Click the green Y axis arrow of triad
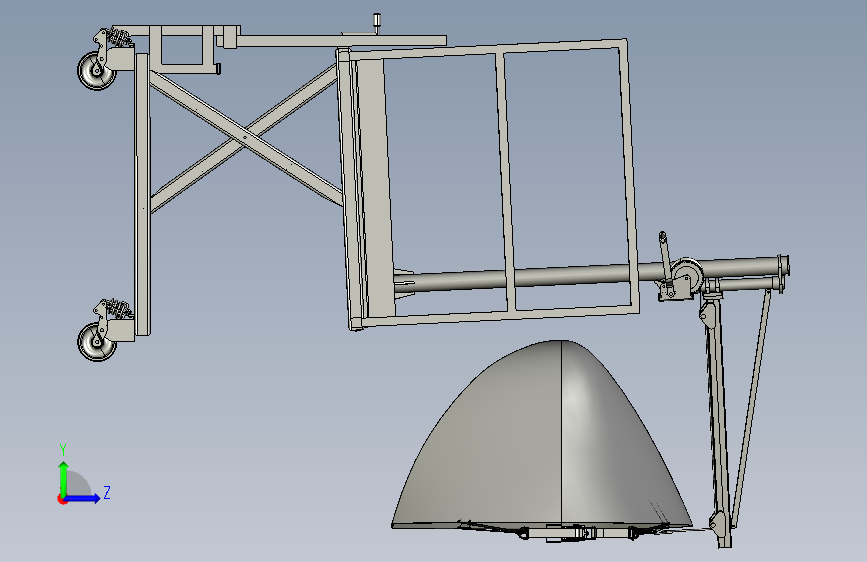Viewport: 867px width, 562px height. coord(64,480)
